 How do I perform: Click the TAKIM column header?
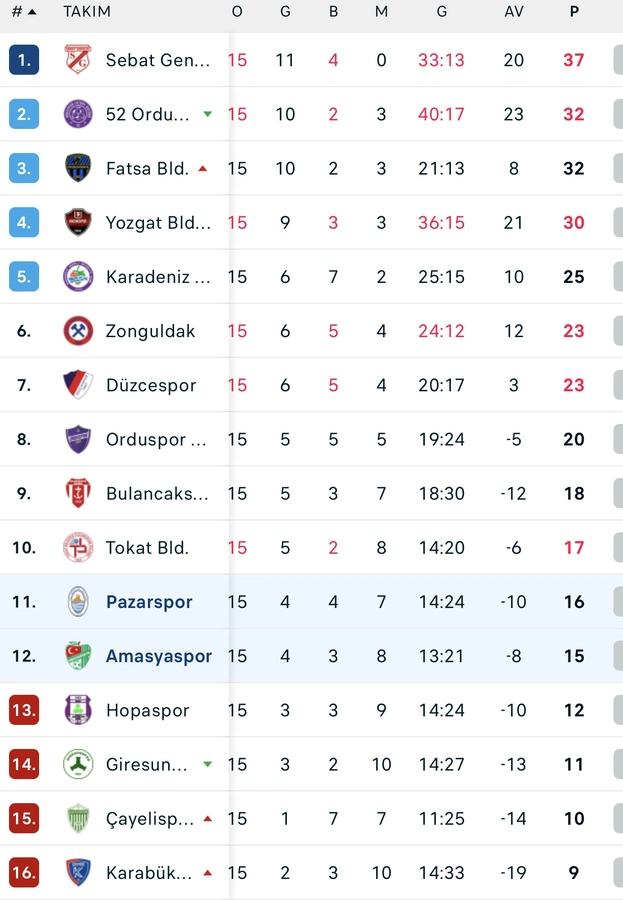click(87, 12)
